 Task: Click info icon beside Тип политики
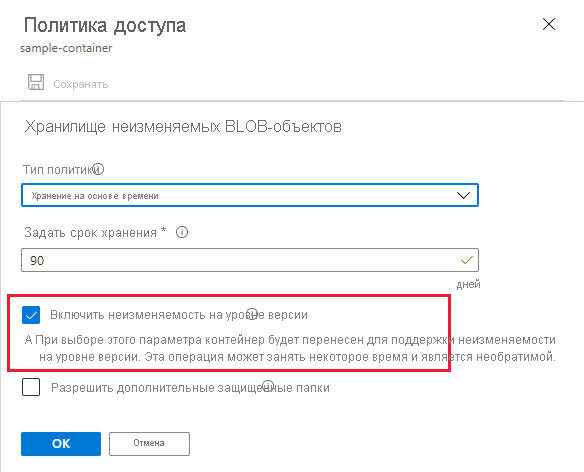pos(98,169)
